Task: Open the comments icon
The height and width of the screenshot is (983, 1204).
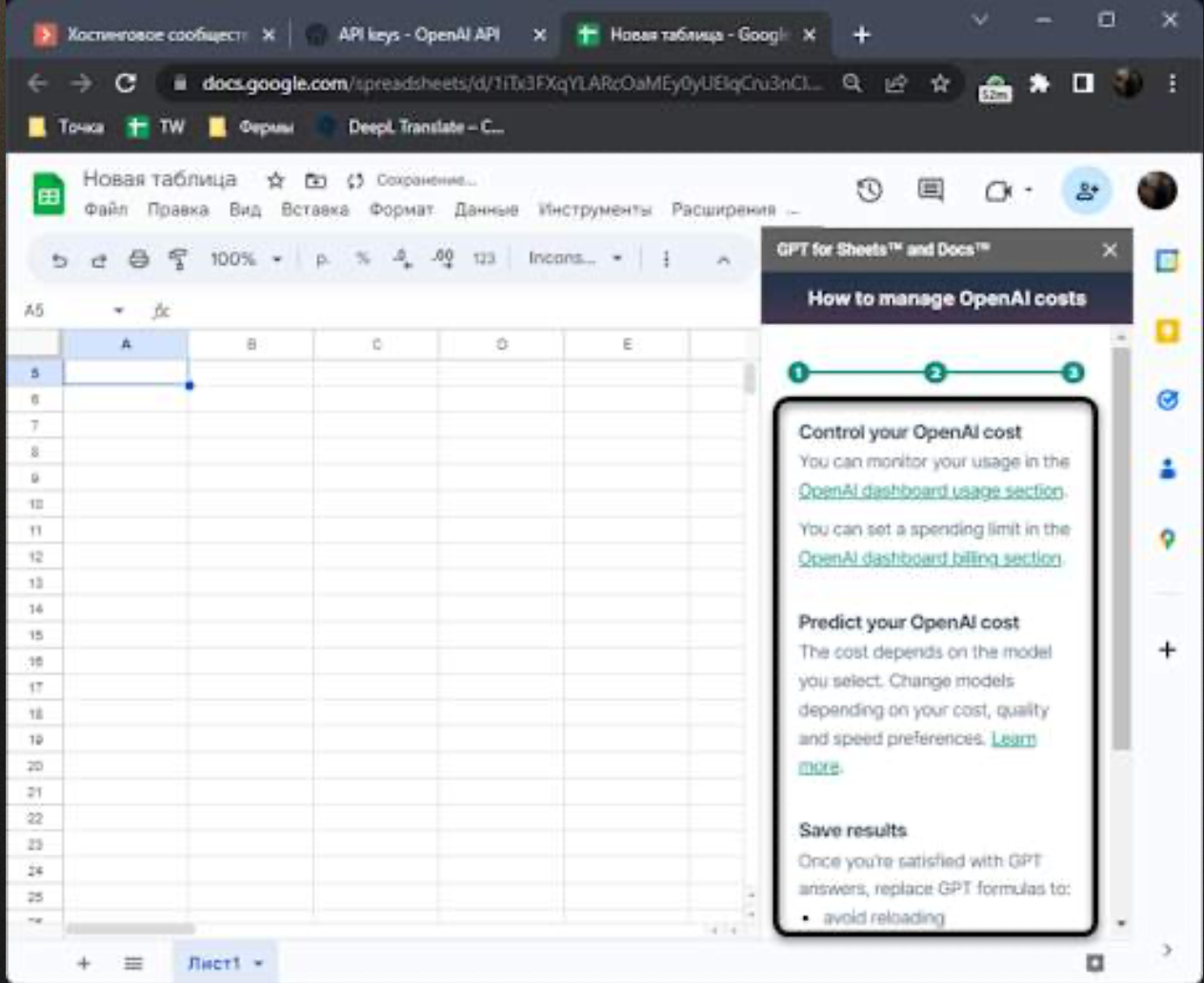Action: pyautogui.click(x=931, y=191)
